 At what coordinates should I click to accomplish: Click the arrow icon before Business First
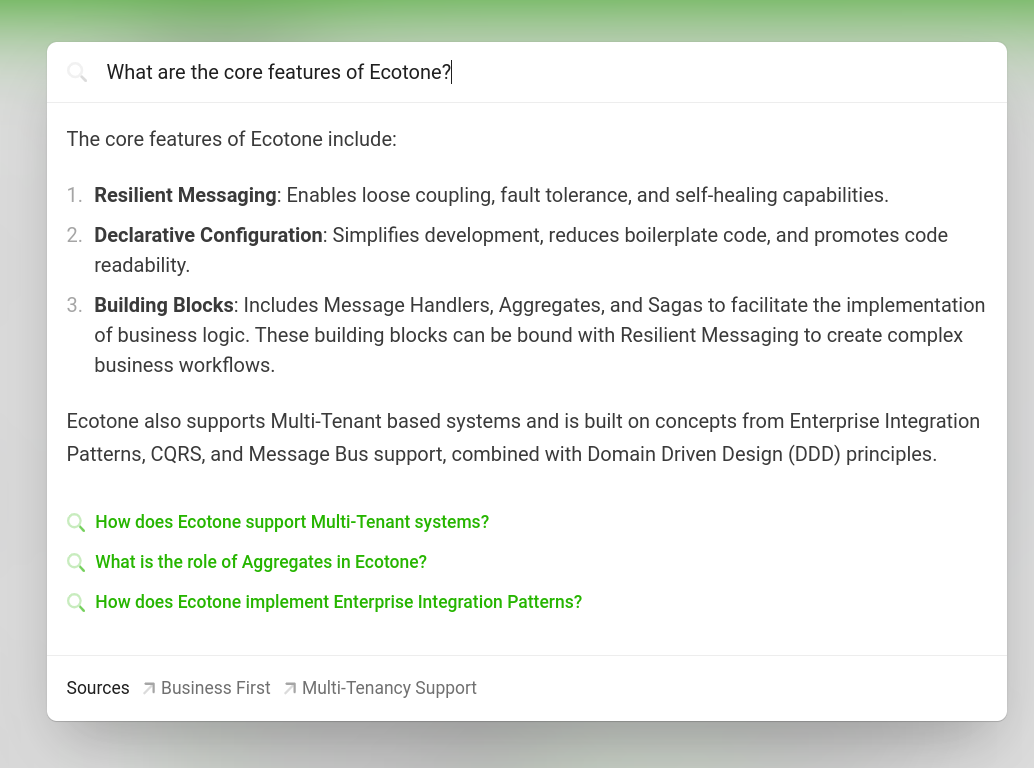[x=149, y=688]
